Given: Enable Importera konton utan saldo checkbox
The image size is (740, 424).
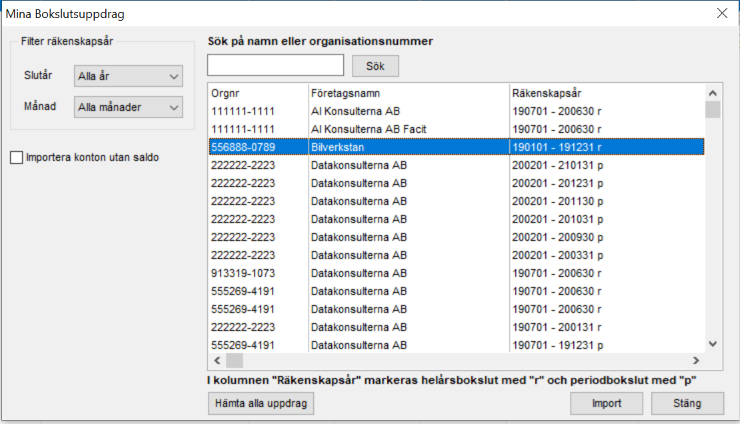Looking at the screenshot, I should 17,158.
